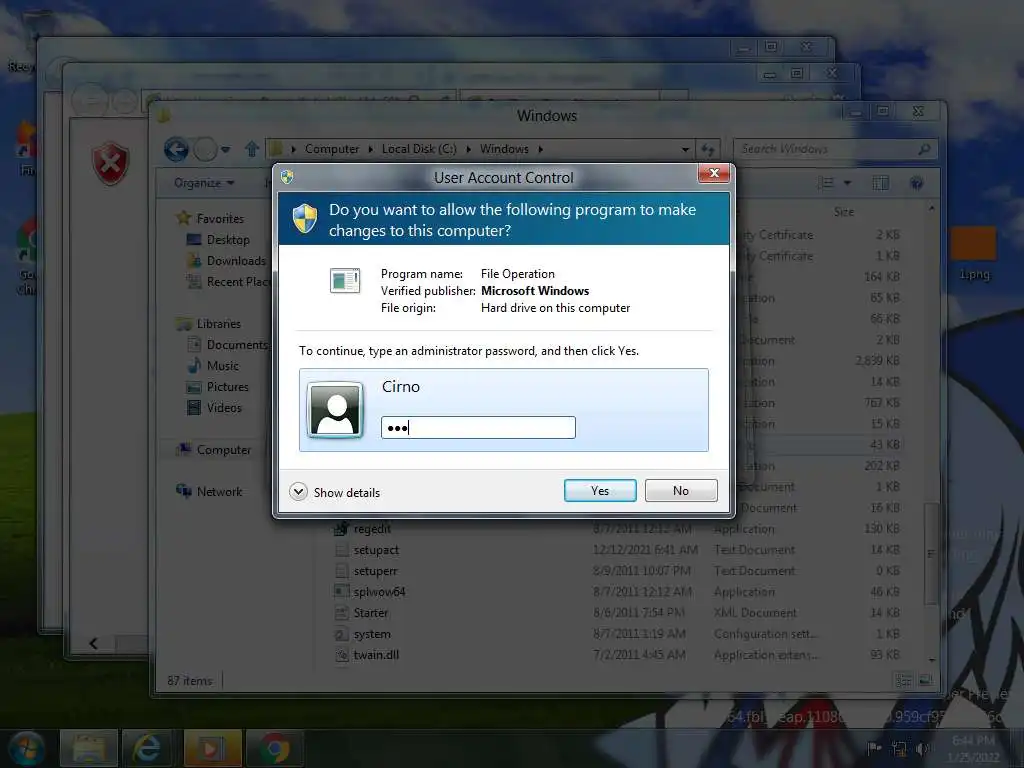The image size is (1024, 768).
Task: Click the Forward arrow in Windows explorer
Action: pos(205,150)
